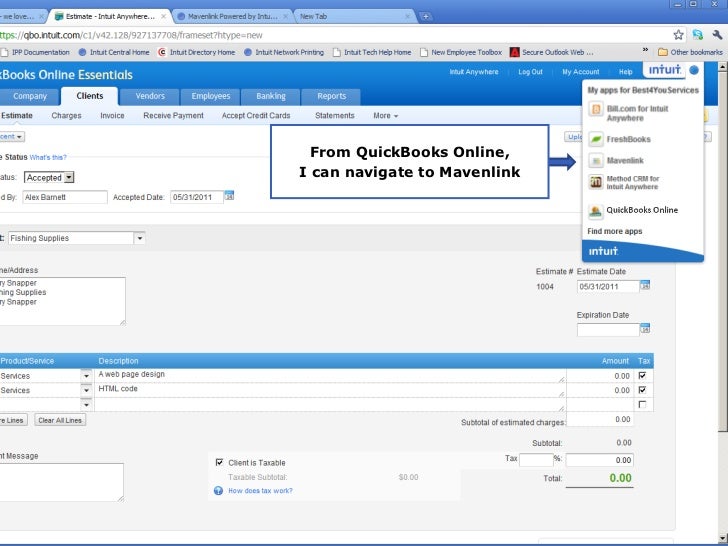Expand the Fishing Supplies client dropdown
This screenshot has width=728, height=546.
click(139, 238)
